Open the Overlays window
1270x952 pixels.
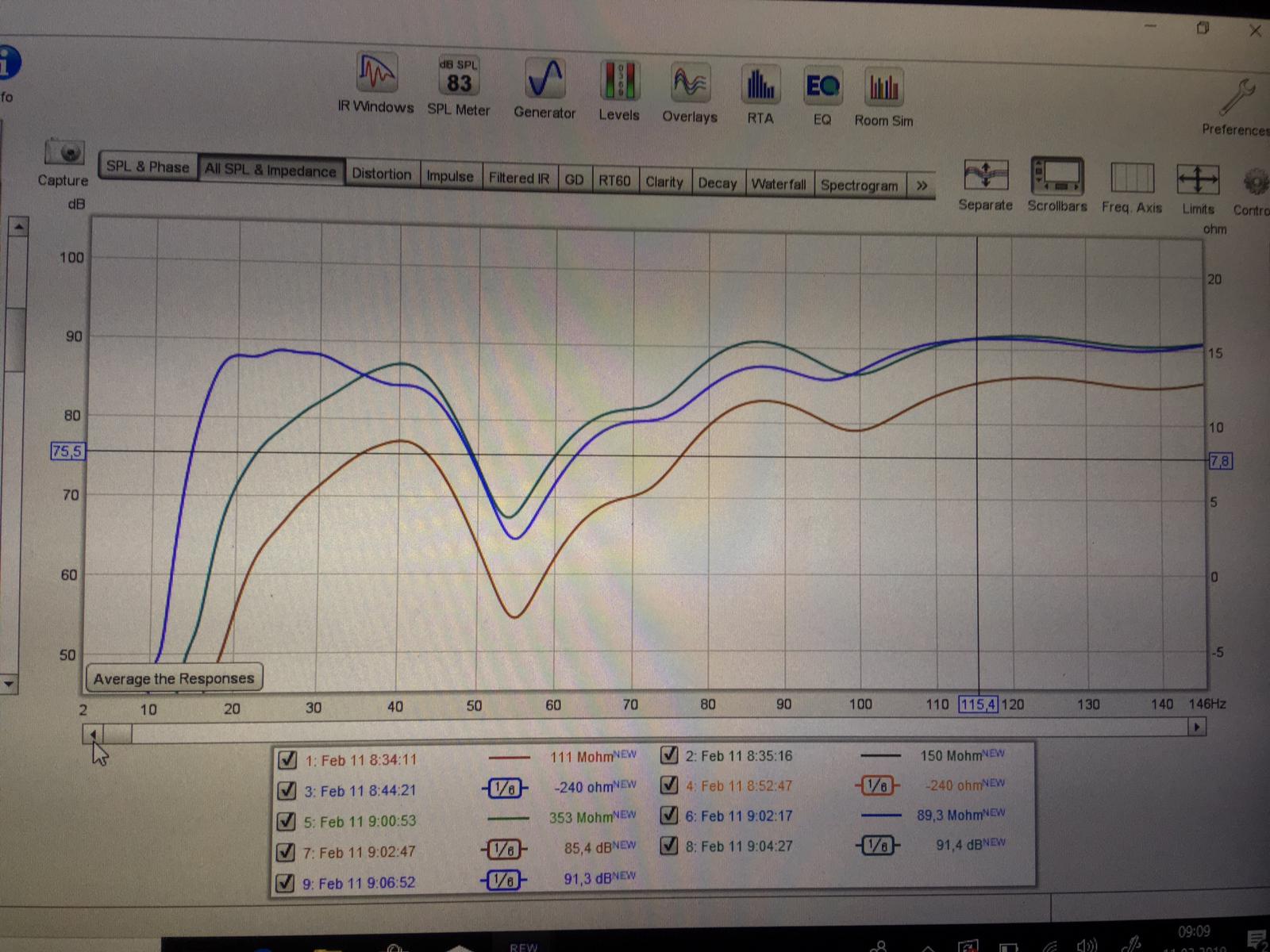(x=689, y=84)
